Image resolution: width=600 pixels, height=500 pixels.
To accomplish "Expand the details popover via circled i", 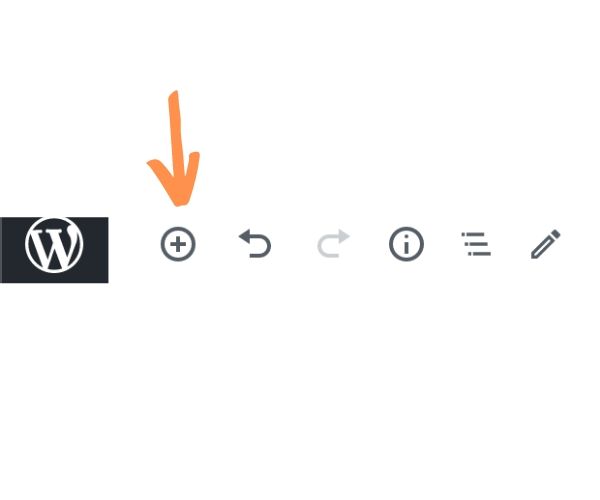I will [x=406, y=244].
